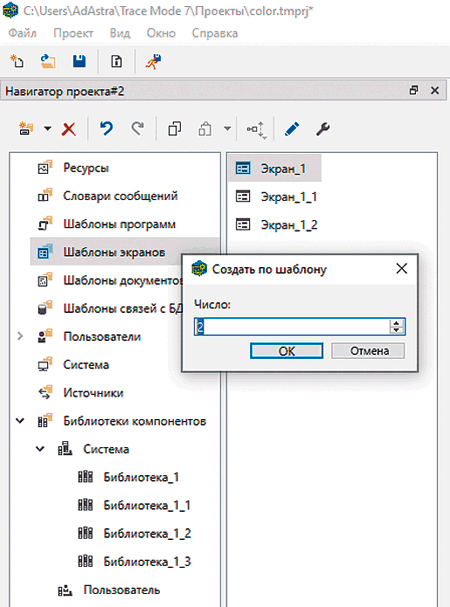Viewport: 450px width, 607px height.
Task: Collapse the Библиотеки компонентов node
Action: point(20,420)
